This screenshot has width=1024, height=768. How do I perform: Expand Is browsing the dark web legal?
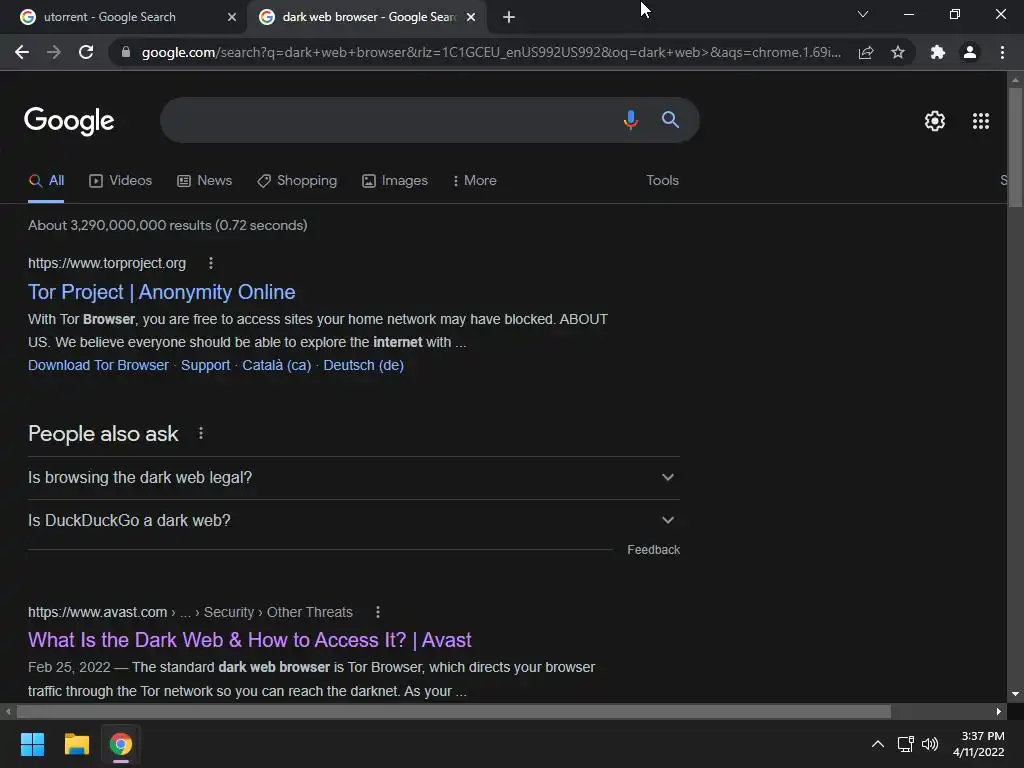click(x=353, y=477)
